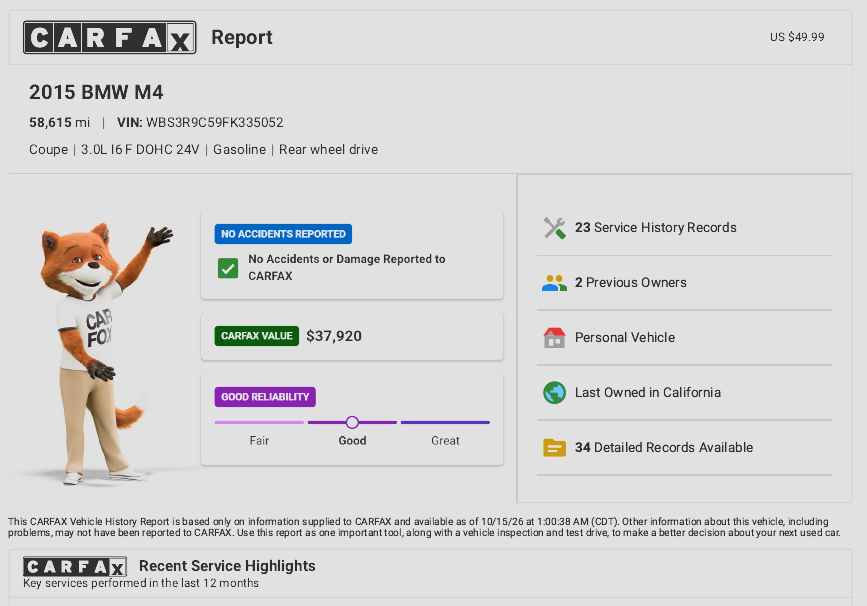Click the globe icon for last owned location

pos(554,393)
